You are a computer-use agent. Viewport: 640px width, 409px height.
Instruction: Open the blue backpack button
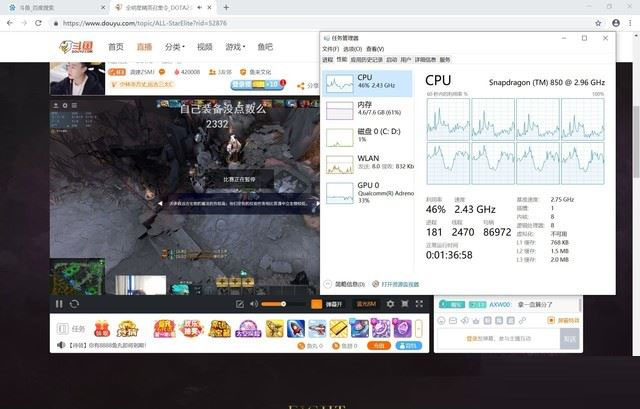click(x=409, y=346)
